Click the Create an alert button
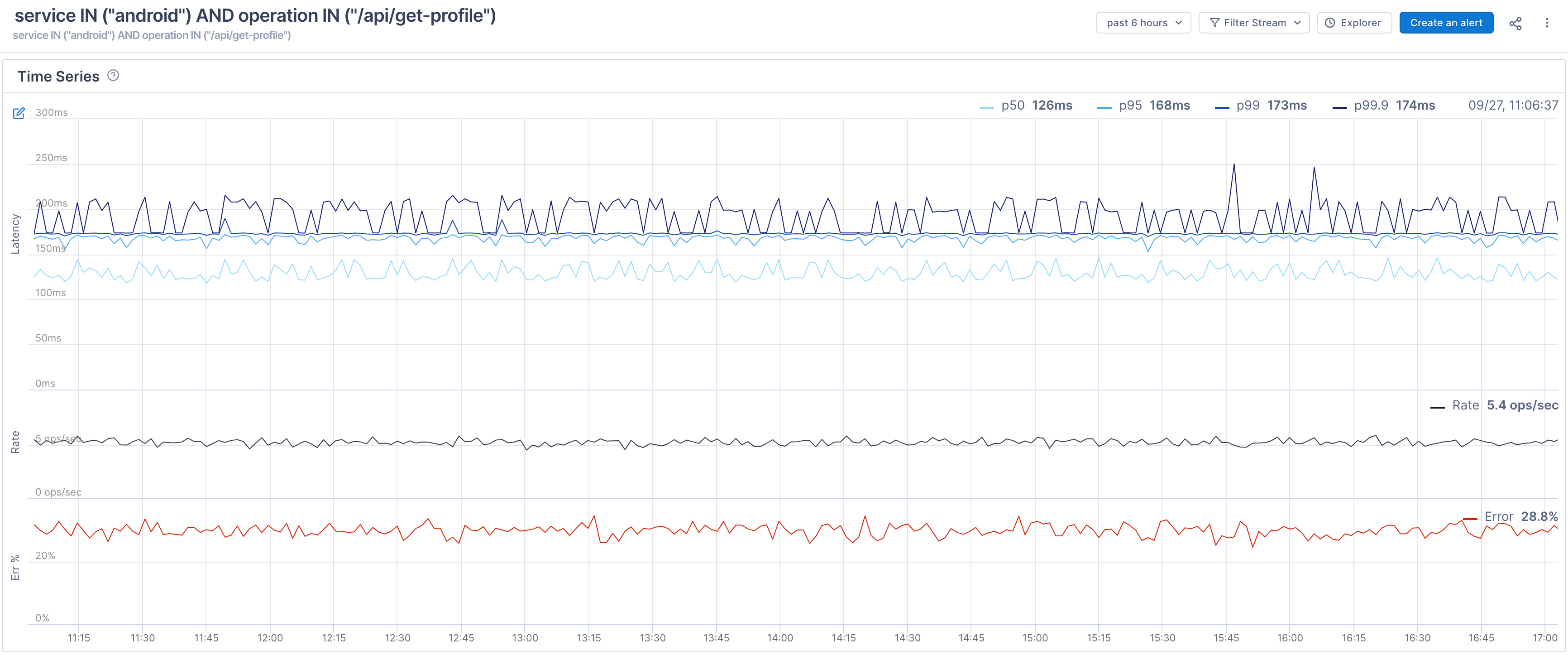The width and height of the screenshot is (1568, 655). click(1446, 23)
